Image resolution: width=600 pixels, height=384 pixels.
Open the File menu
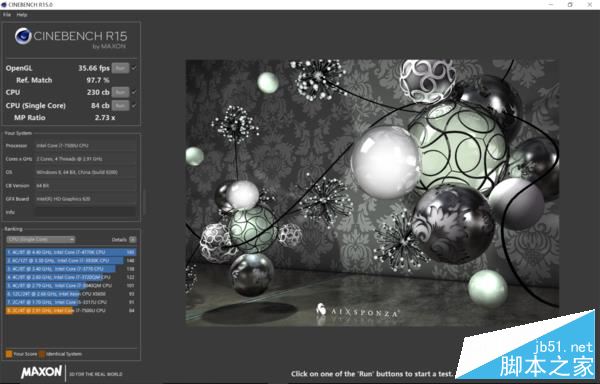tap(7, 15)
